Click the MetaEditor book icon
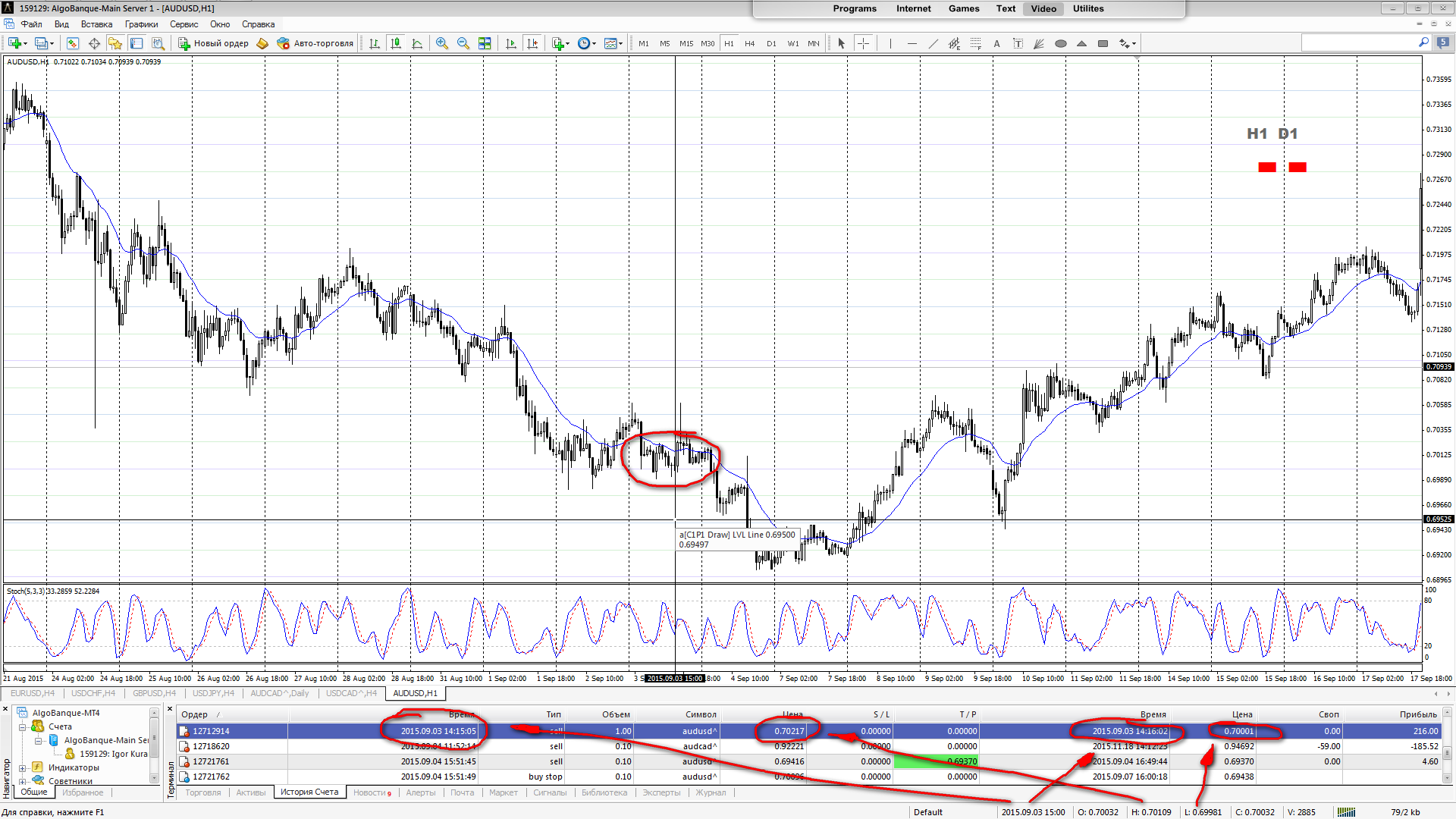This screenshot has height=819, width=1456. [262, 43]
